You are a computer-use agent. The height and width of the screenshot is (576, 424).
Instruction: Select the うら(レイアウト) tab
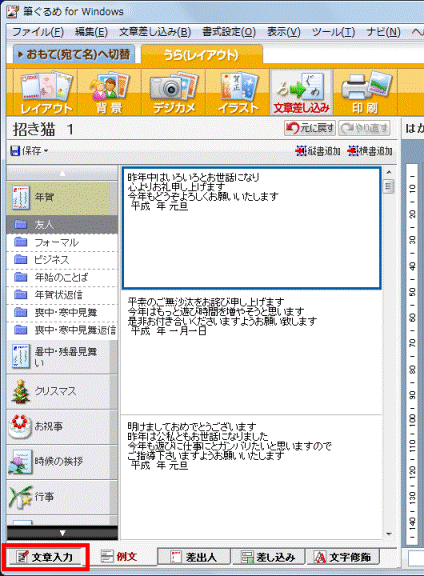202,55
